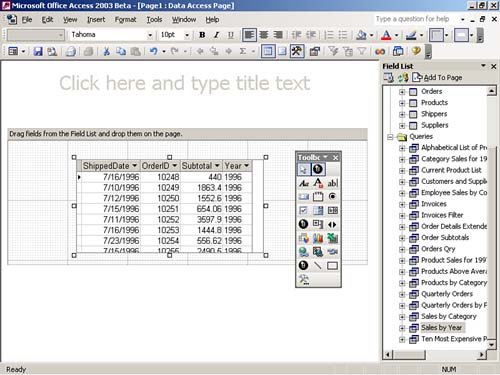This screenshot has width=500, height=375.
Task: Apply the Fill/Back Color swatch
Action: click(361, 35)
